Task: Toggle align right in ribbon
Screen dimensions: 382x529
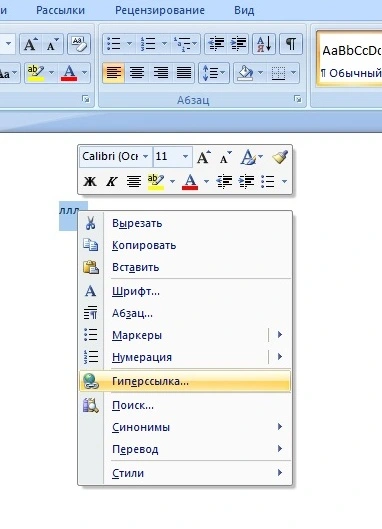Action: (x=160, y=73)
